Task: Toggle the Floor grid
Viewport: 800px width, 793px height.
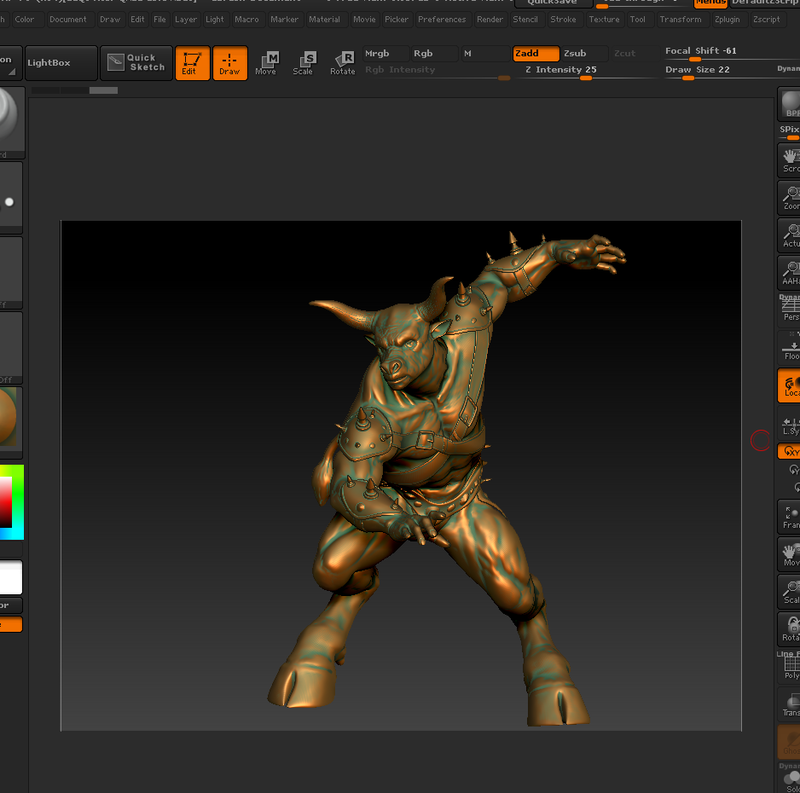Action: (790, 347)
